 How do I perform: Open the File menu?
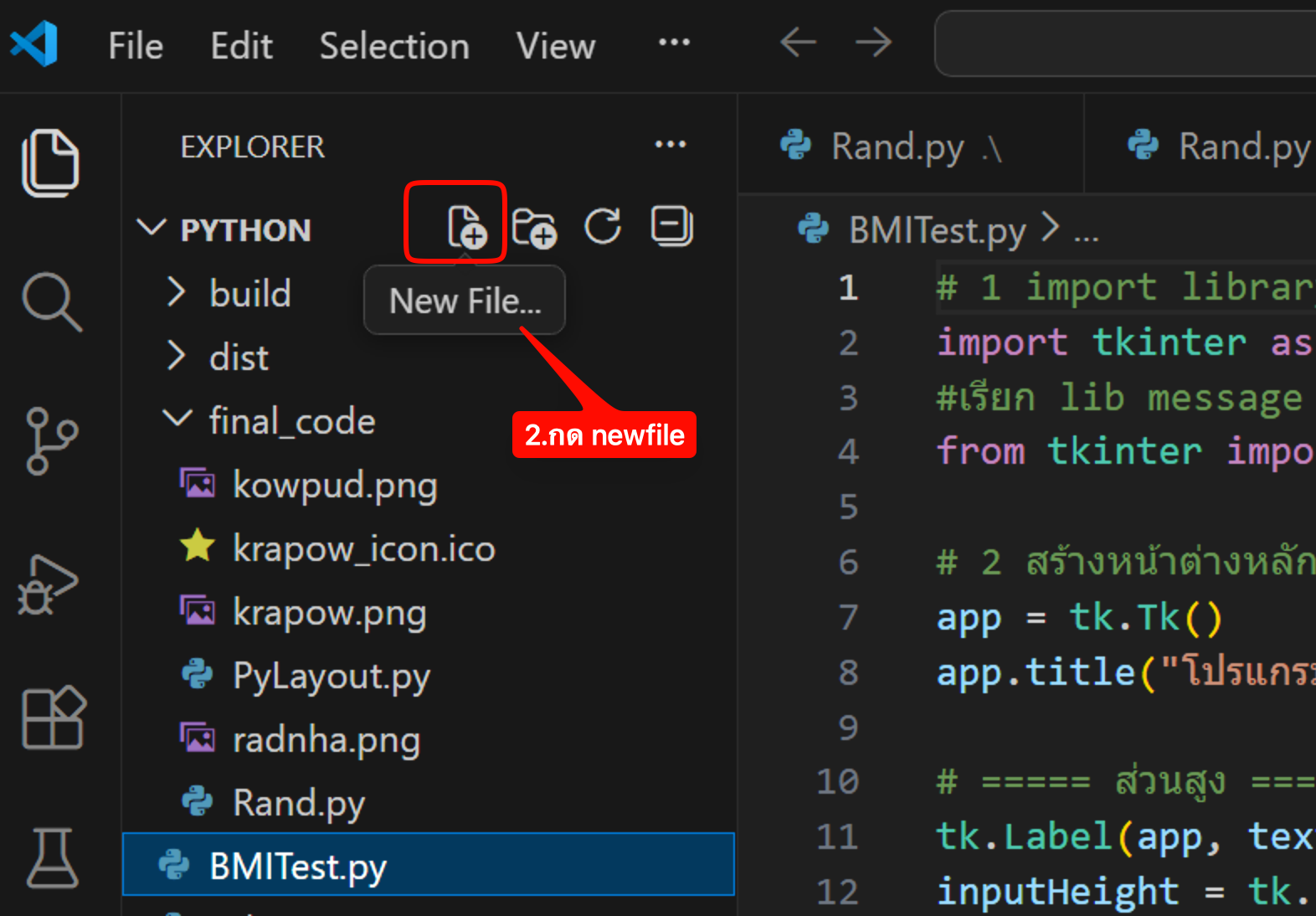(x=136, y=46)
